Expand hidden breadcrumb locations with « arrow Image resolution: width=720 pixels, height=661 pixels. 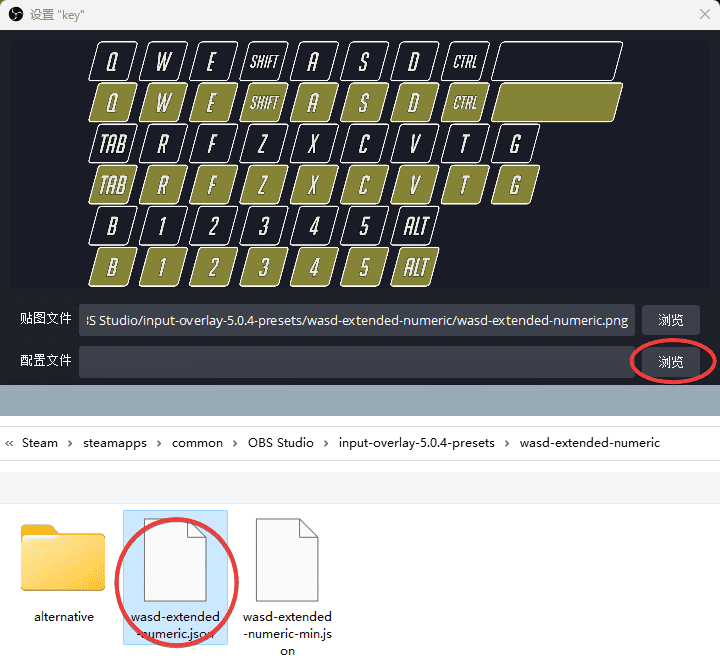pos(10,443)
